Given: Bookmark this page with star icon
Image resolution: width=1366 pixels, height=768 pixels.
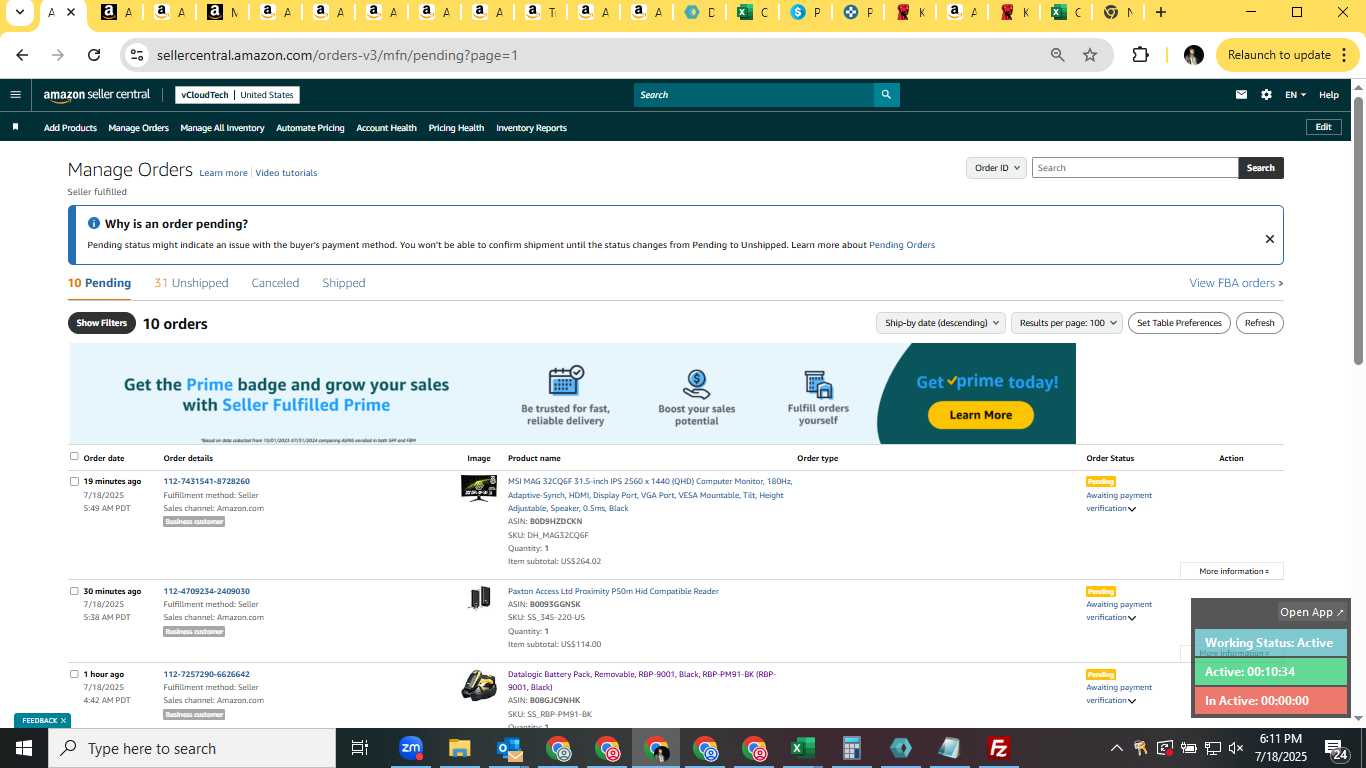Looking at the screenshot, I should tap(1090, 55).
